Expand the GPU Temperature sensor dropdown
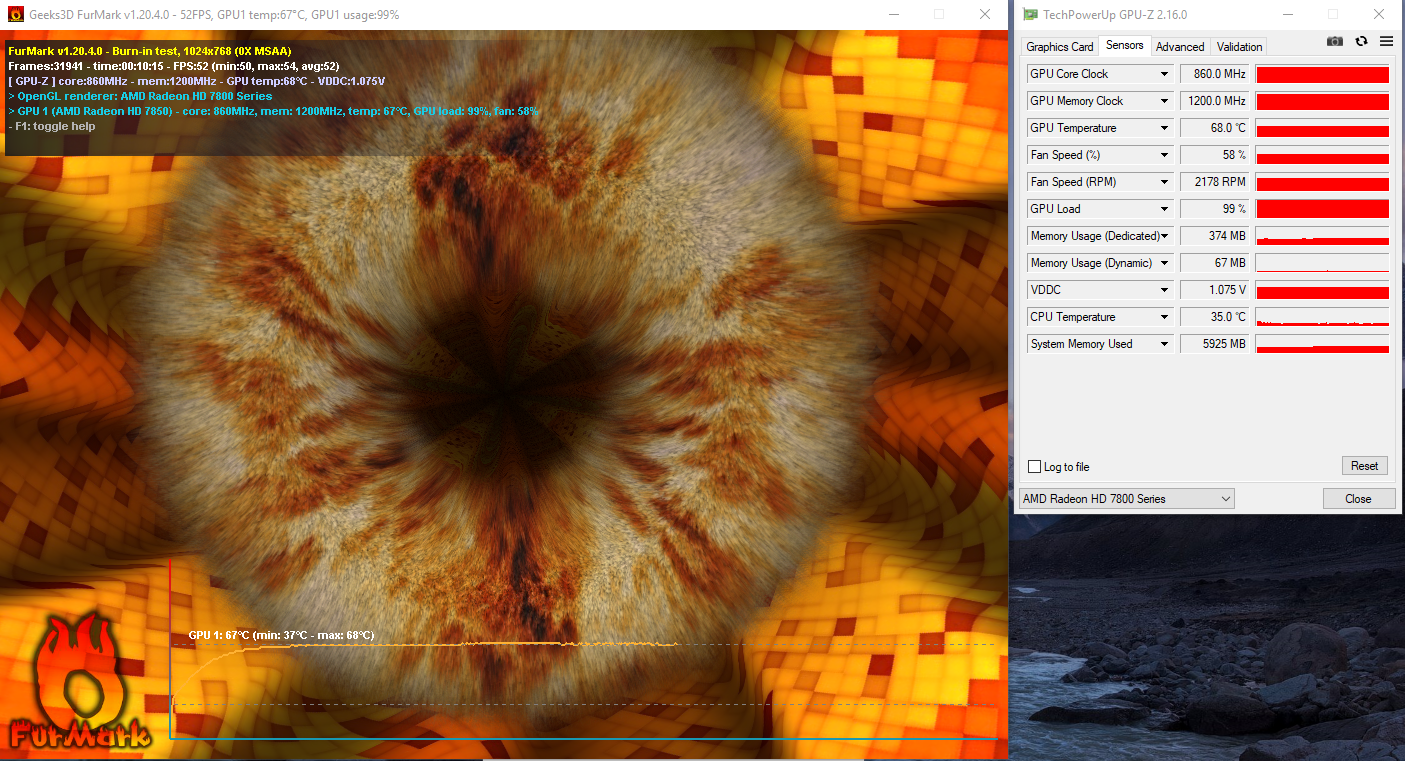1405x761 pixels. 1164,128
